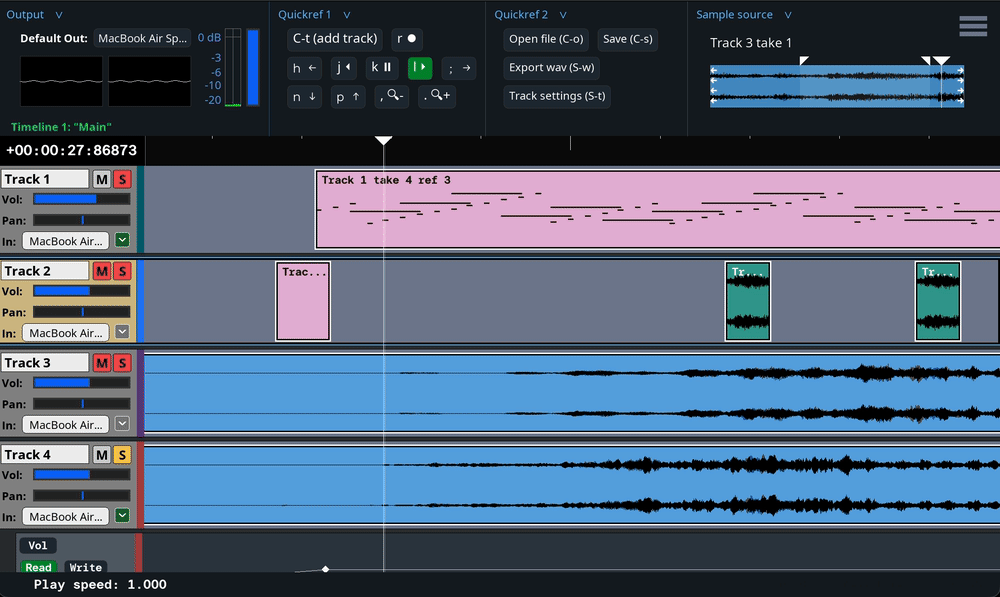Click the green play forward button
This screenshot has width=1000, height=597.
pos(420,68)
